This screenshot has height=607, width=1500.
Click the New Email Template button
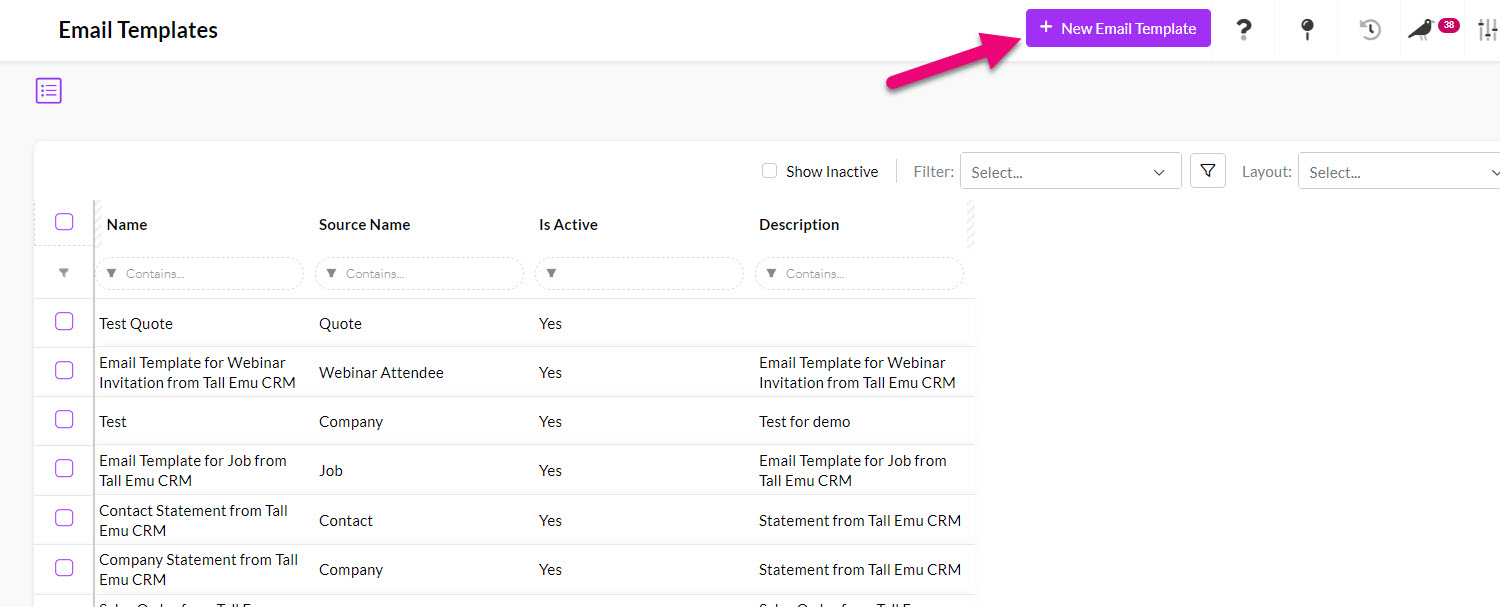click(x=1117, y=27)
